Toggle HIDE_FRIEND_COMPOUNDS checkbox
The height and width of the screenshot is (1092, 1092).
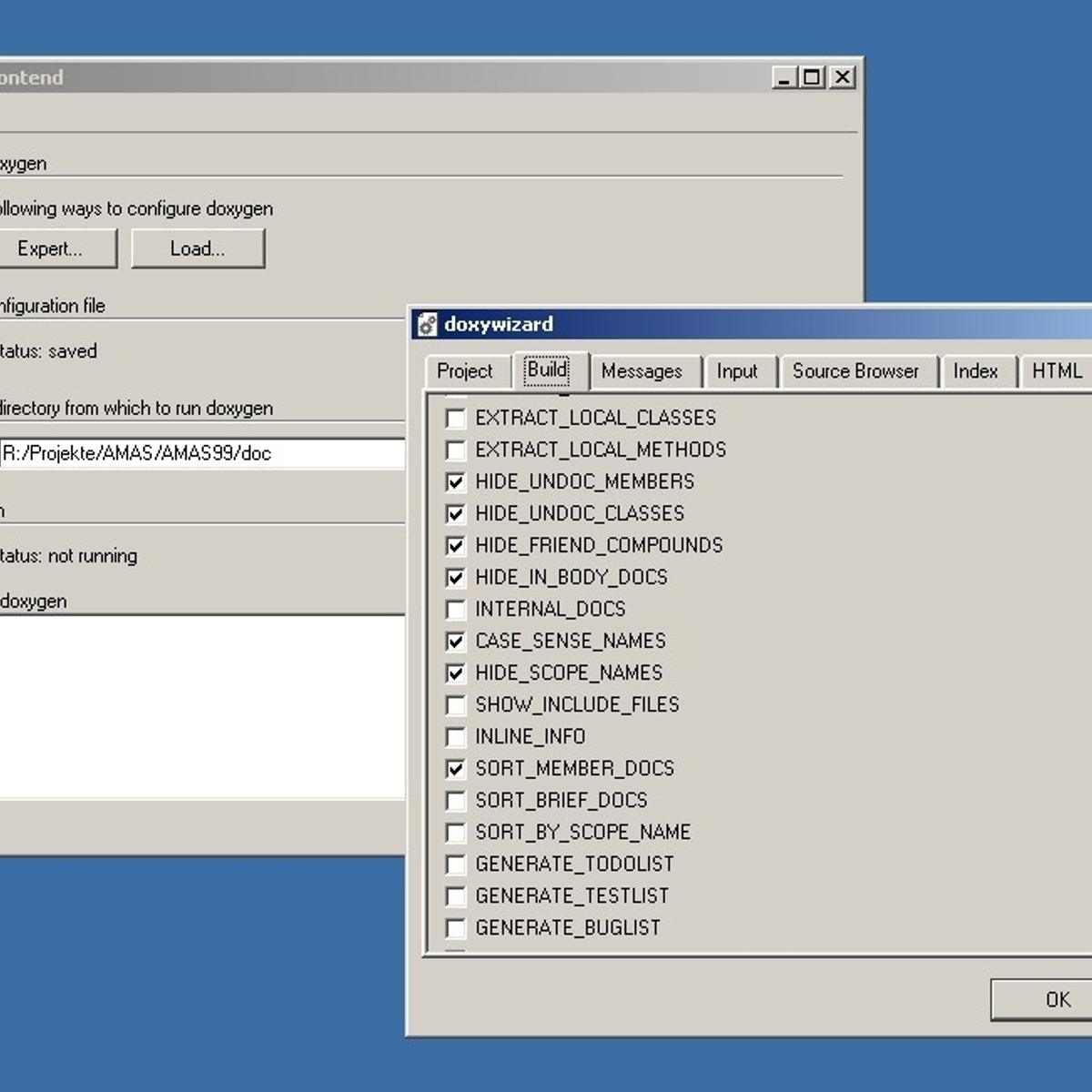pyautogui.click(x=455, y=546)
